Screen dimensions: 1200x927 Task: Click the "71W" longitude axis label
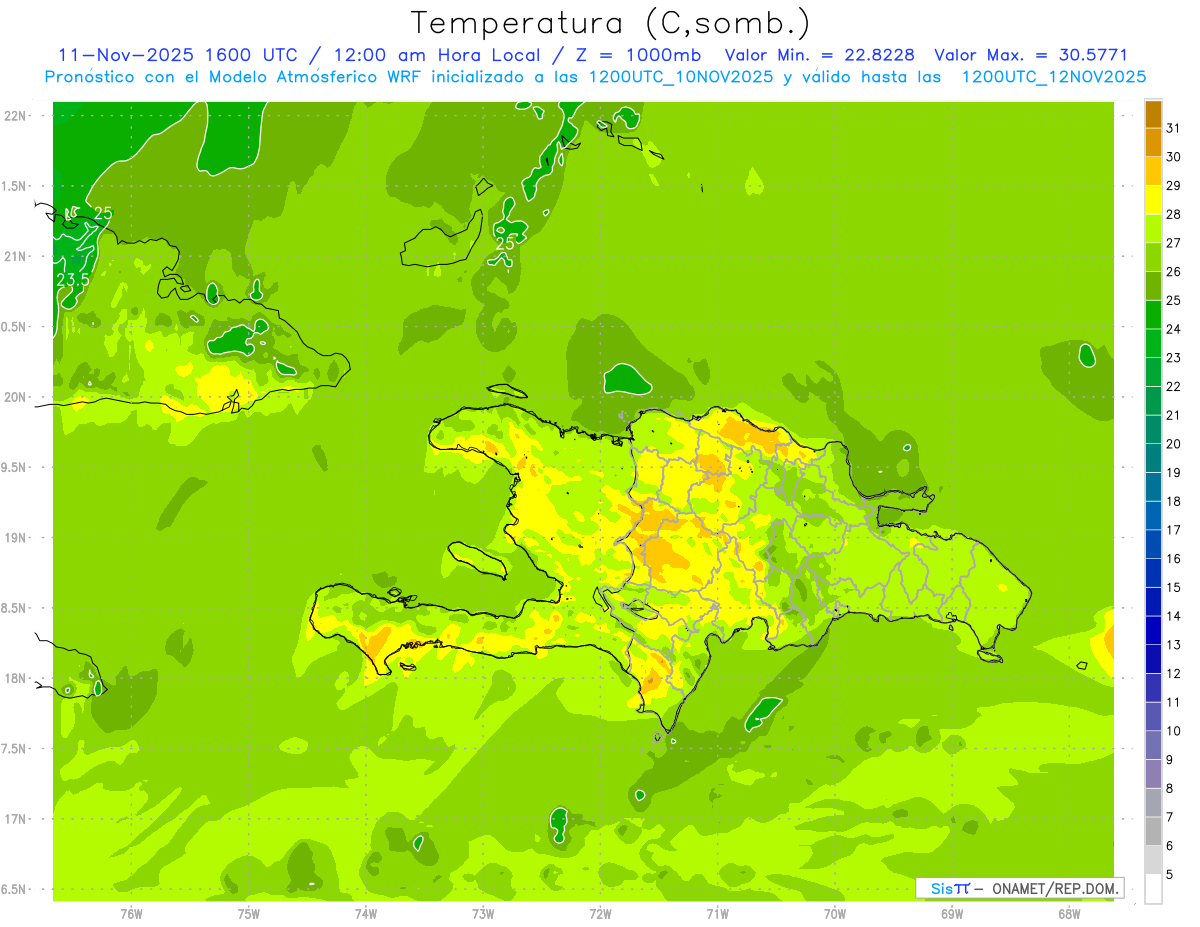click(717, 913)
